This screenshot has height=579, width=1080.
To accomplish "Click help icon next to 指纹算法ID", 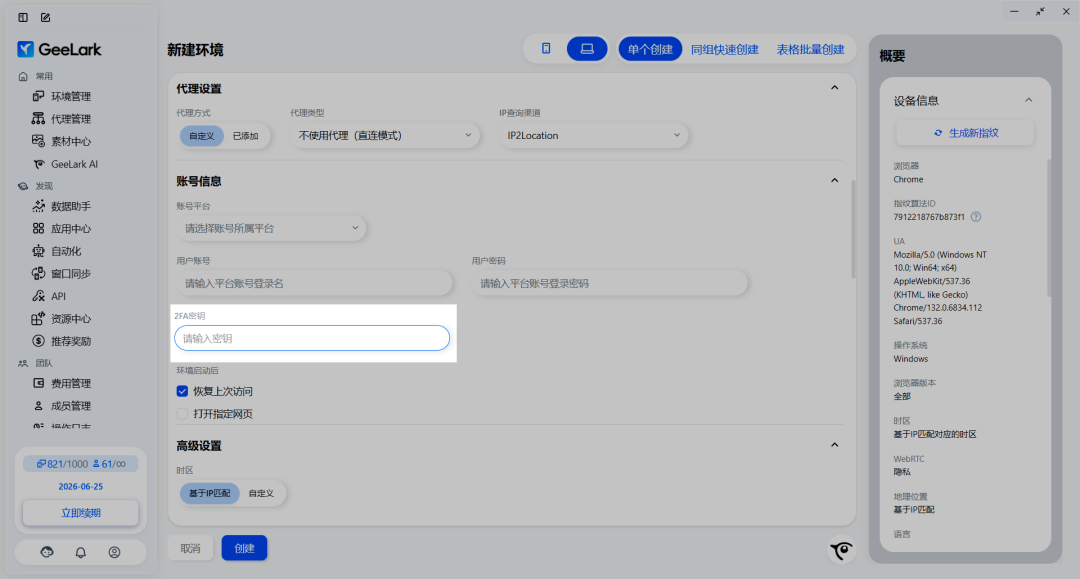I will click(976, 217).
